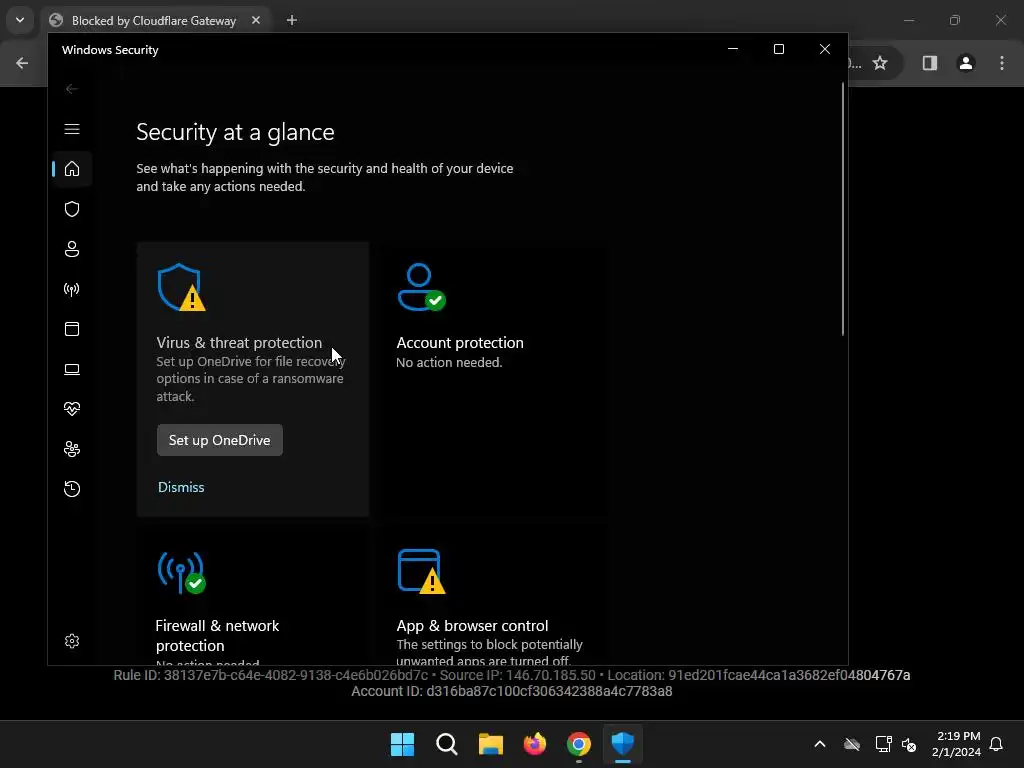Open Account protection sidebar icon
Viewport: 1024px width, 768px height.
tap(72, 249)
